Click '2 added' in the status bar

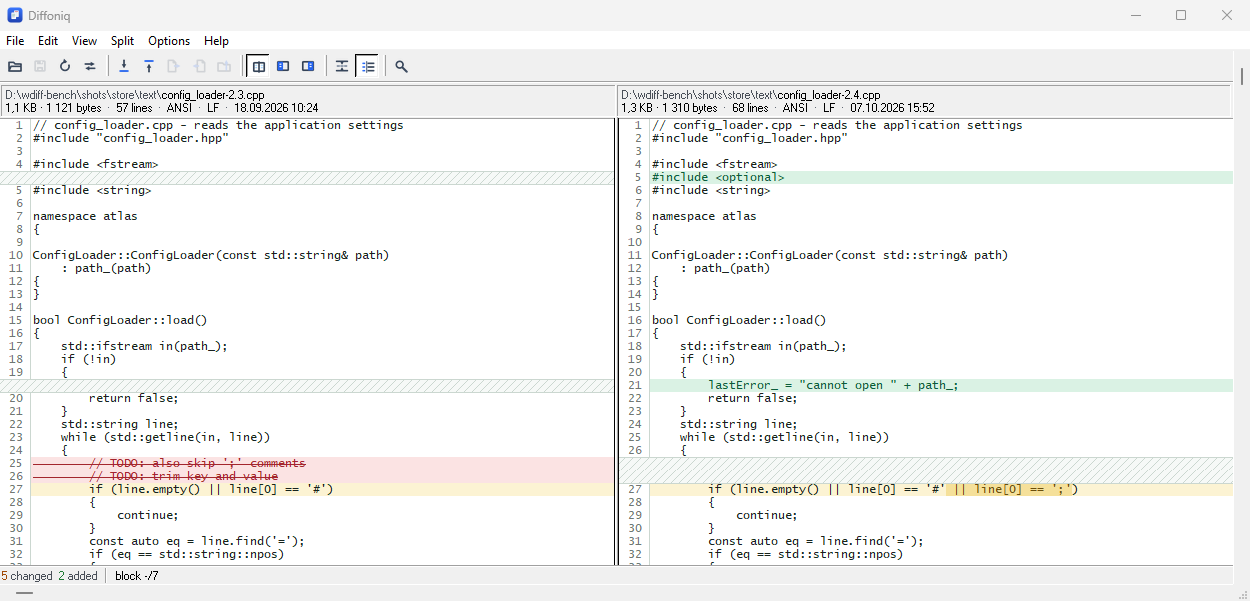tap(78, 576)
